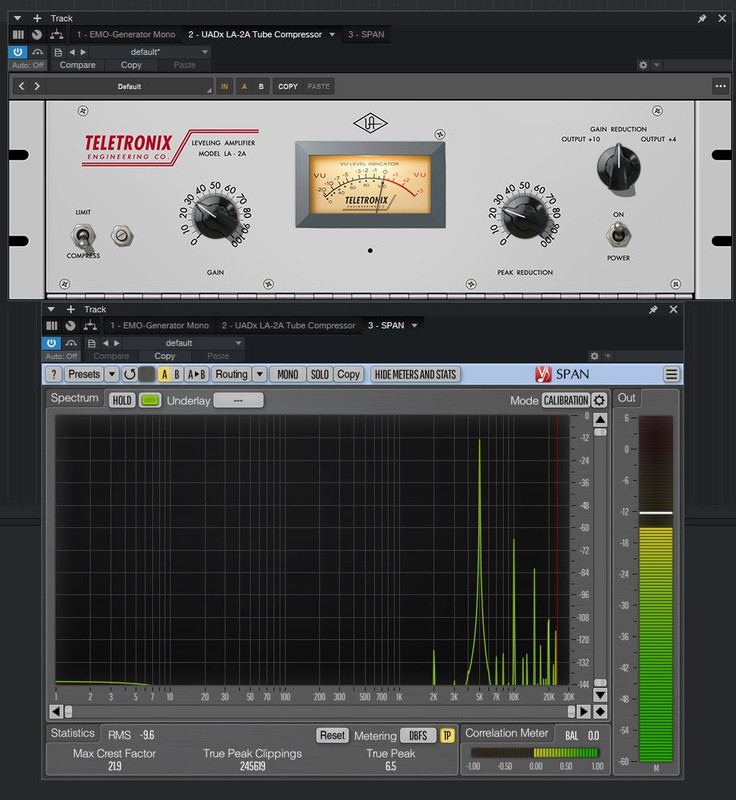
Task: Go to previous UADx preset arrow
Action: click(21, 86)
